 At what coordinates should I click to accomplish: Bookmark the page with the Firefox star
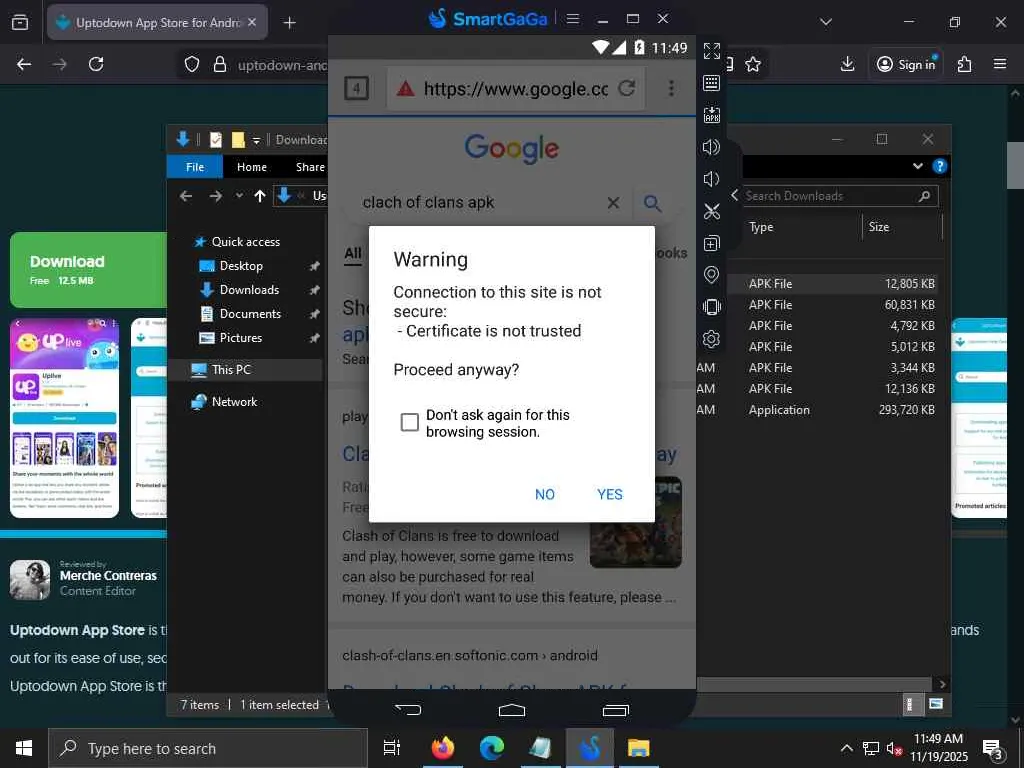753,64
